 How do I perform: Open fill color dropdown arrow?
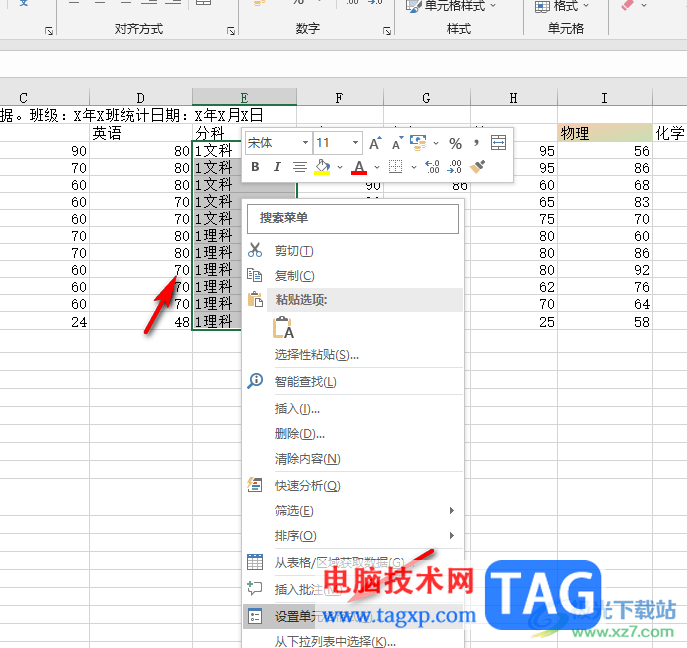340,167
